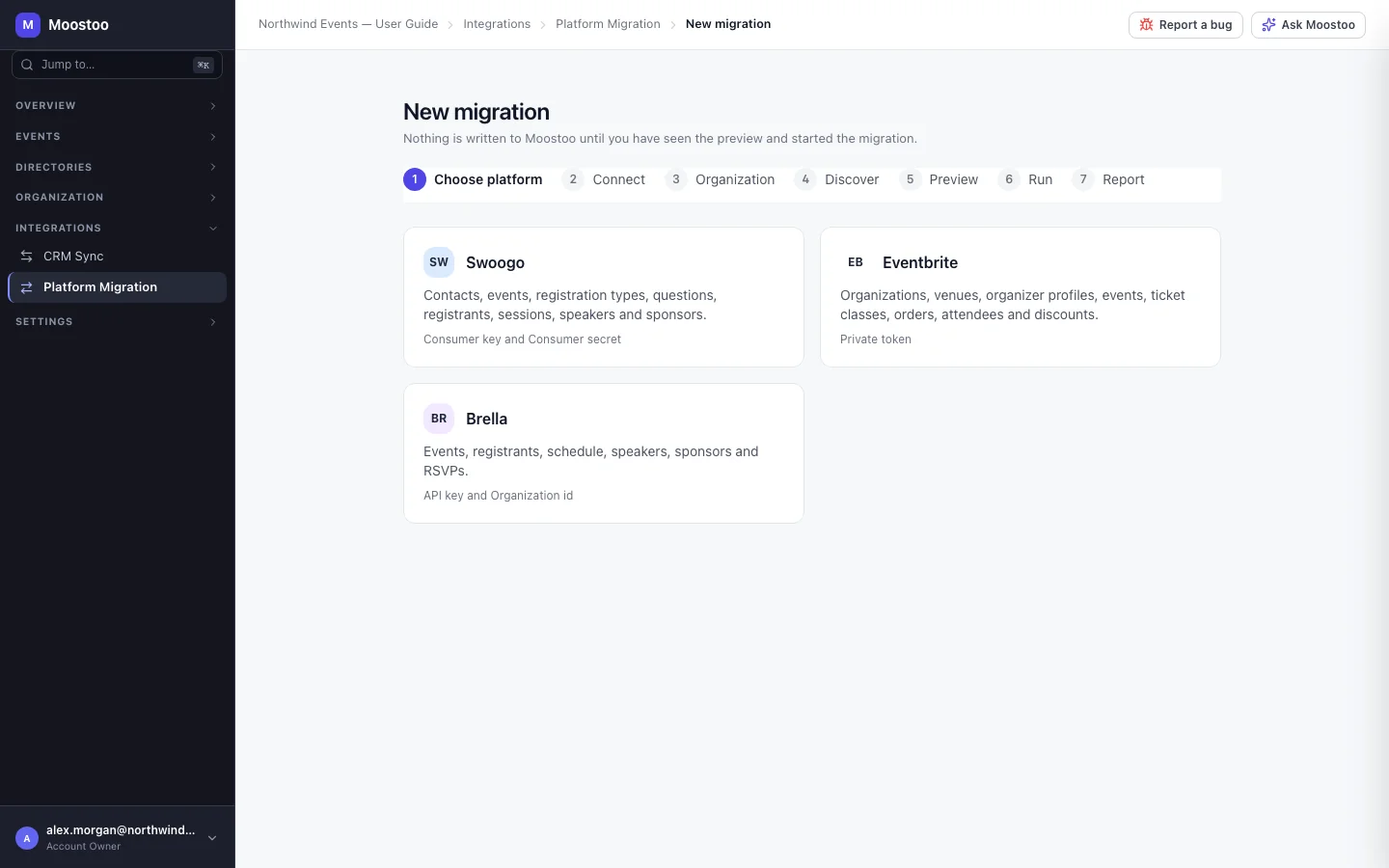Click alex.morgan@northwind account email
1389x868 pixels.
tap(121, 830)
